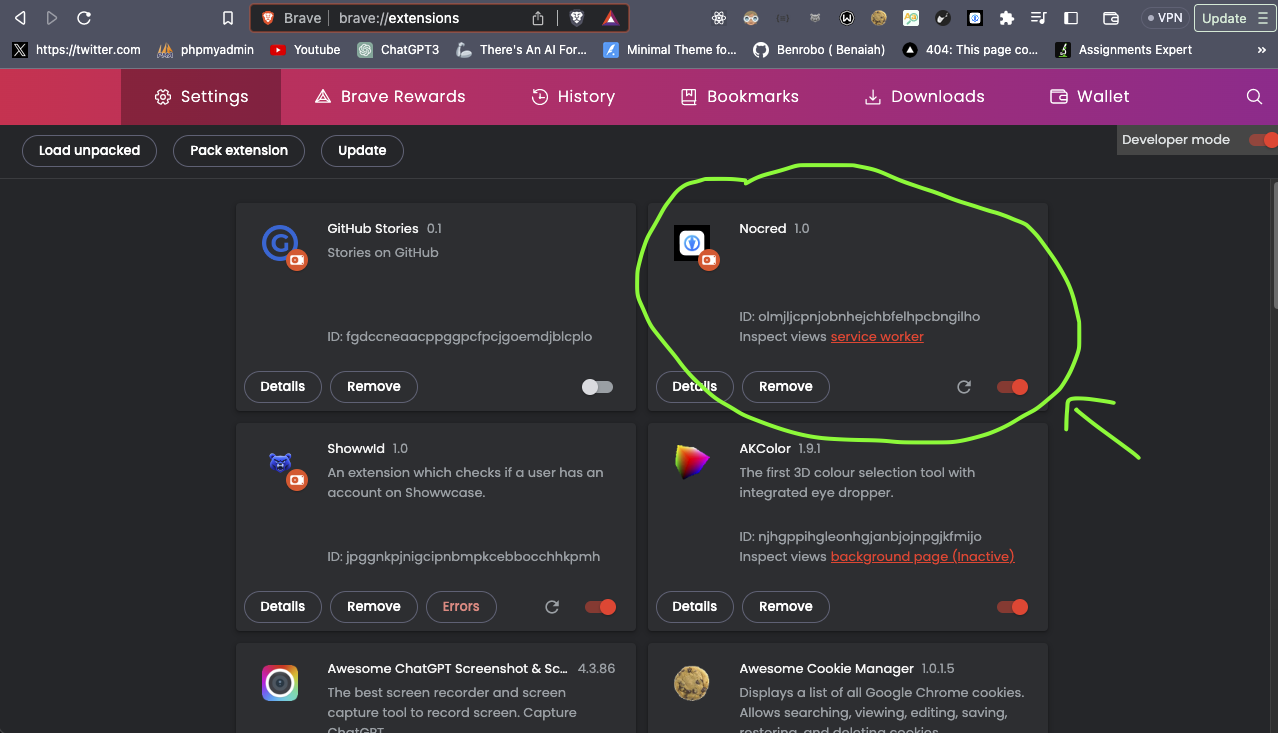Open the share icon in the address bar
The image size is (1278, 733).
pos(538,18)
